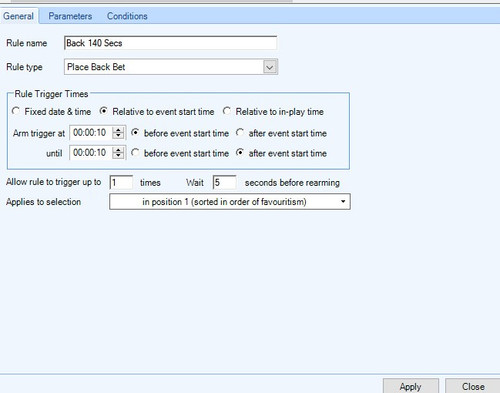Image resolution: width=500 pixels, height=393 pixels.
Task: Increase the until time with up arrow
Action: pos(118,150)
